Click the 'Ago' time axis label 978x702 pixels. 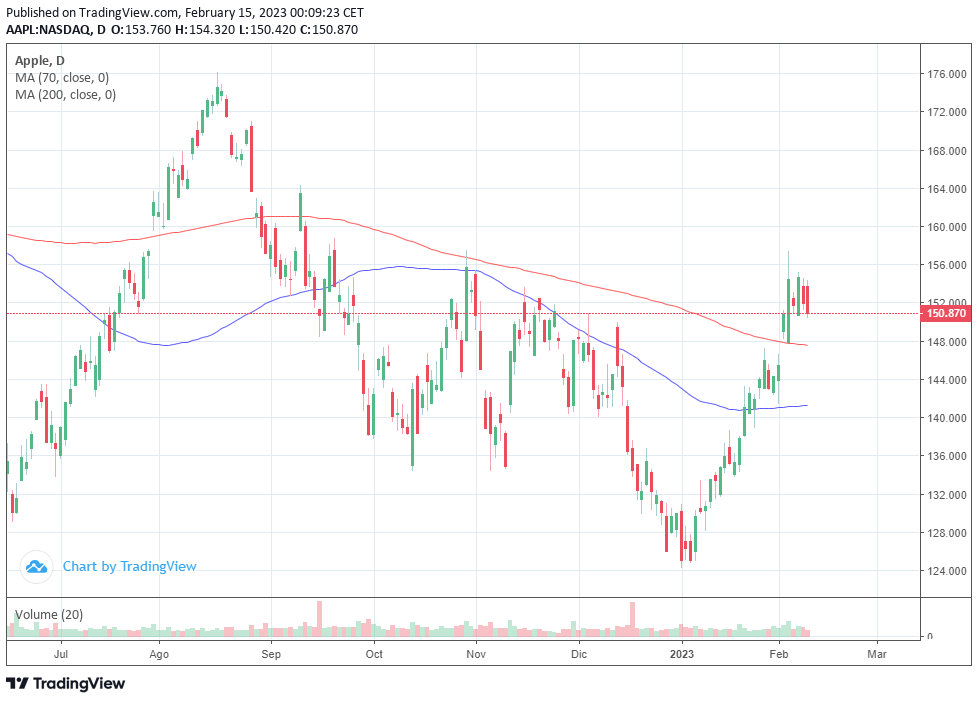[x=159, y=654]
